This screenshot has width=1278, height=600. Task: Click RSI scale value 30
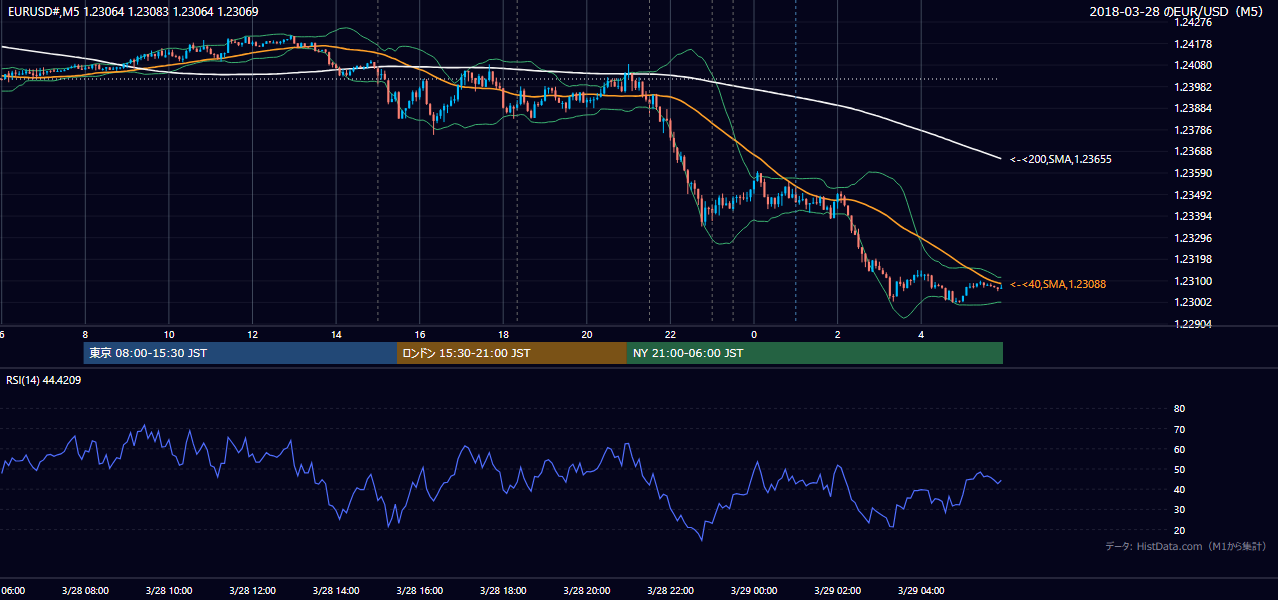click(1179, 510)
